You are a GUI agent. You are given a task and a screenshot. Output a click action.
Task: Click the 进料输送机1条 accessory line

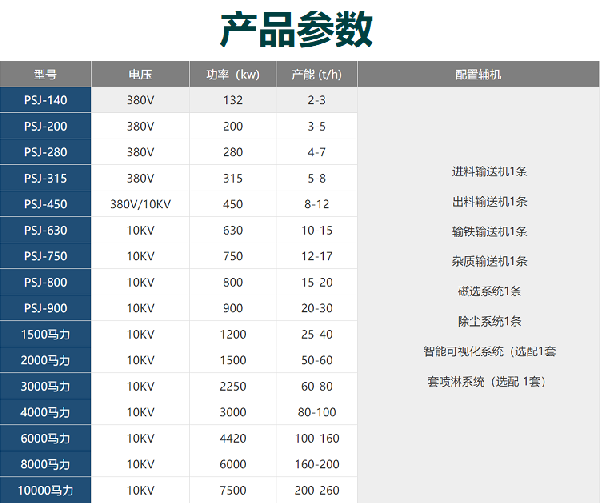point(489,171)
